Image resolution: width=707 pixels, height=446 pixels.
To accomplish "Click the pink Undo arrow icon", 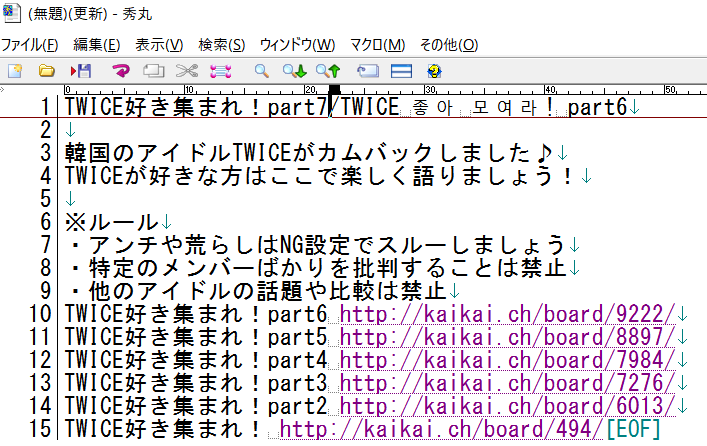I will click(x=120, y=71).
